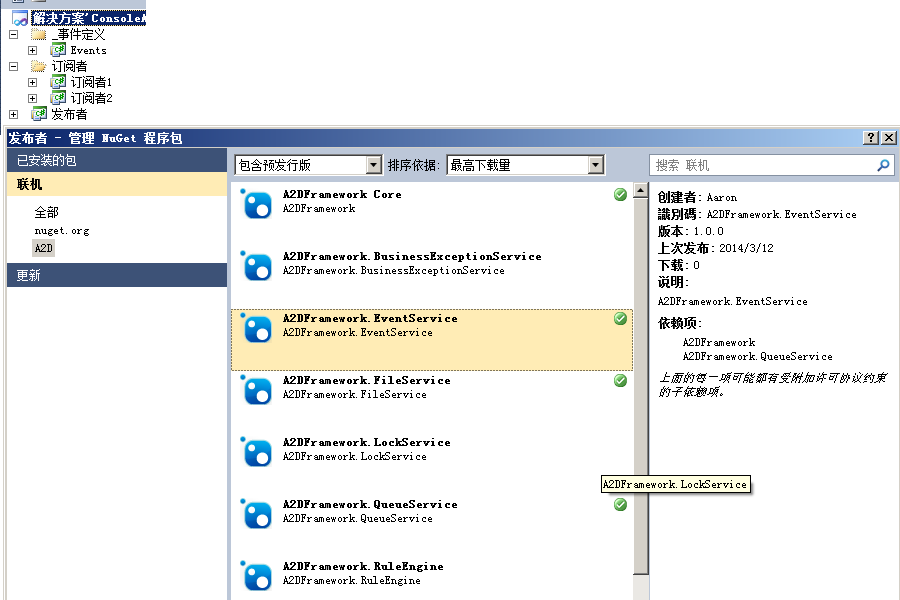Click the 订阅者1 C# project icon
The height and width of the screenshot is (600, 900).
point(58,82)
